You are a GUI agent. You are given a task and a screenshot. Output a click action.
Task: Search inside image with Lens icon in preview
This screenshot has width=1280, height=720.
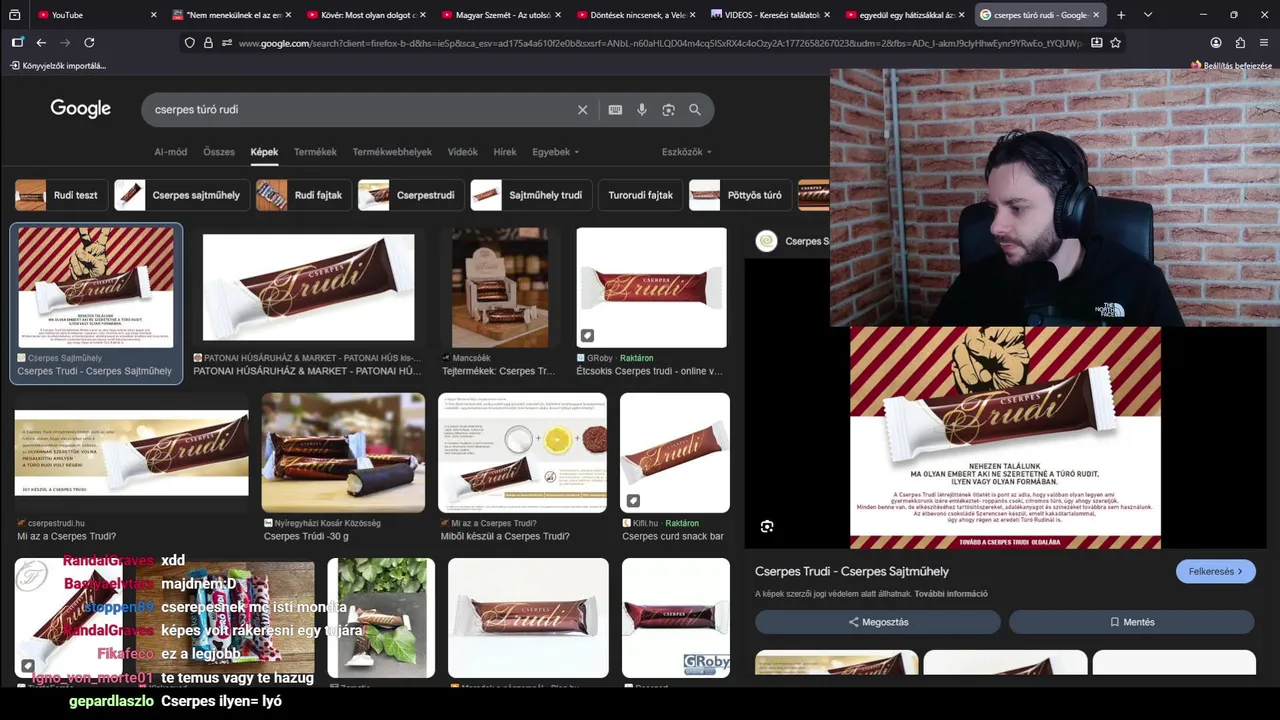(x=767, y=527)
